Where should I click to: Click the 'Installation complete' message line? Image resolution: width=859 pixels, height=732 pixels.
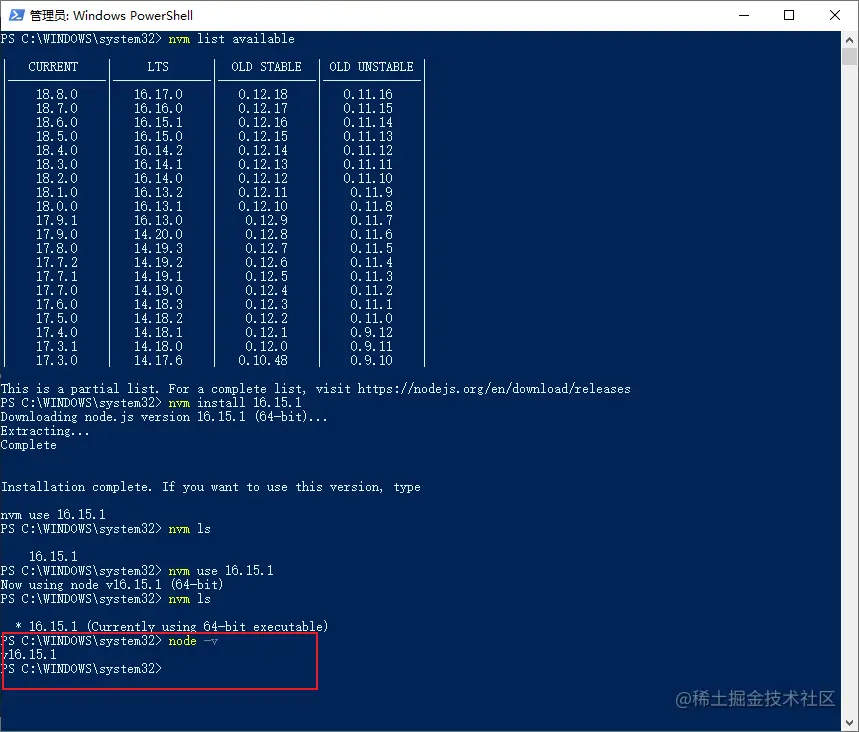click(x=210, y=487)
